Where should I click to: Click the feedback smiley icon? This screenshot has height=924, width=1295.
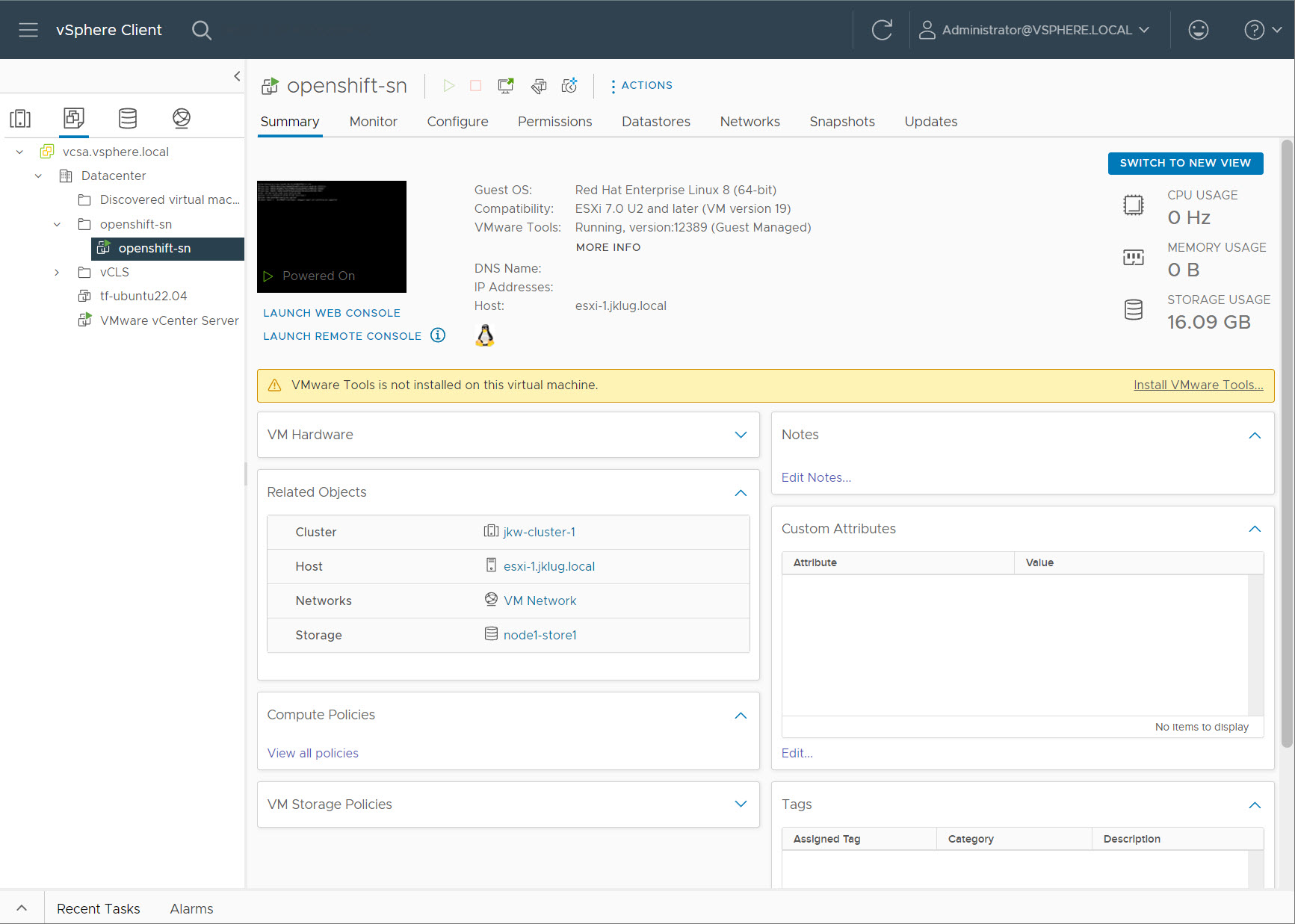tap(1198, 30)
